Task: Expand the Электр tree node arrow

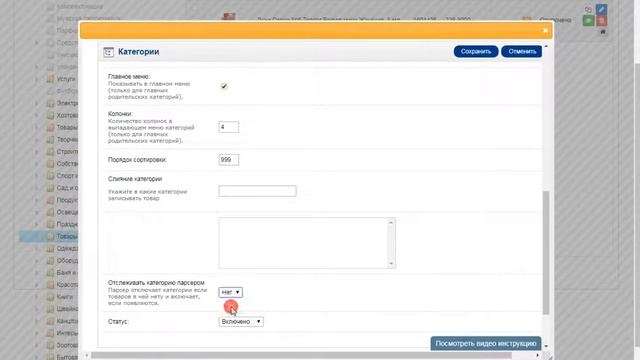Action: [x=37, y=103]
